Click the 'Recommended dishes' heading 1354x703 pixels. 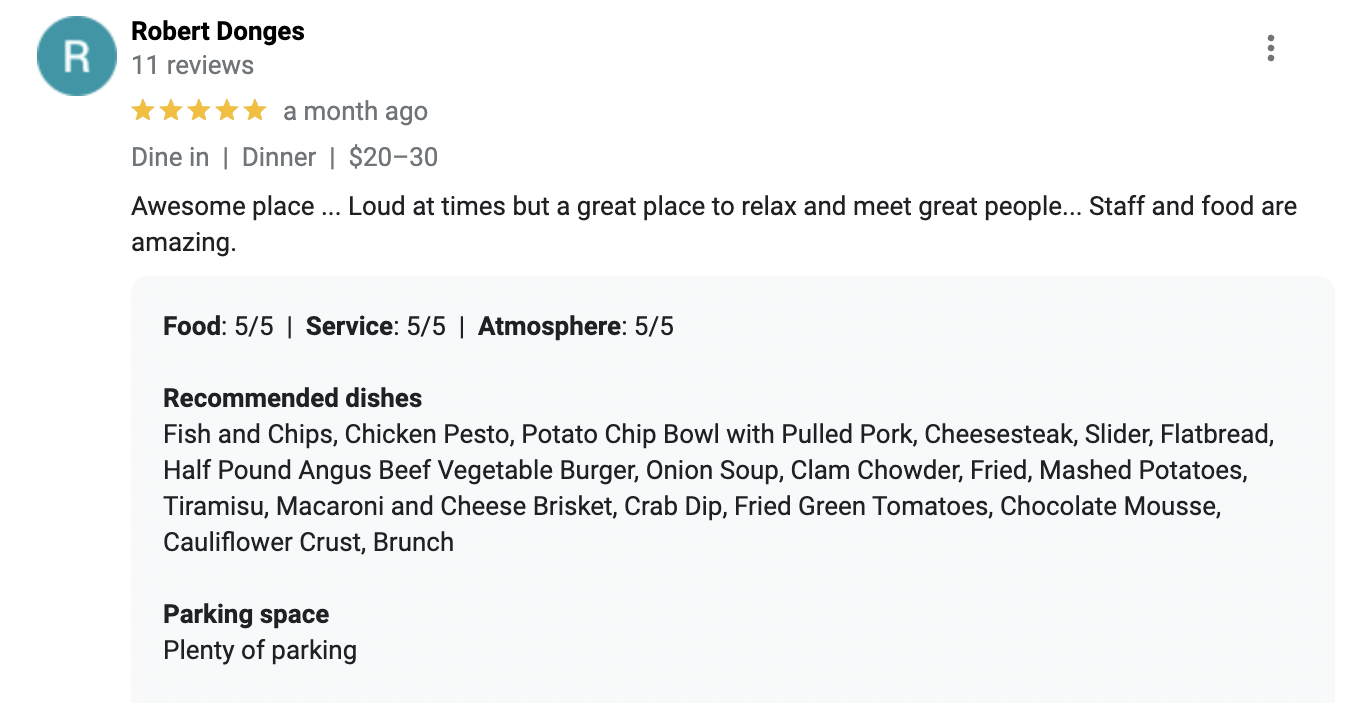tap(292, 398)
